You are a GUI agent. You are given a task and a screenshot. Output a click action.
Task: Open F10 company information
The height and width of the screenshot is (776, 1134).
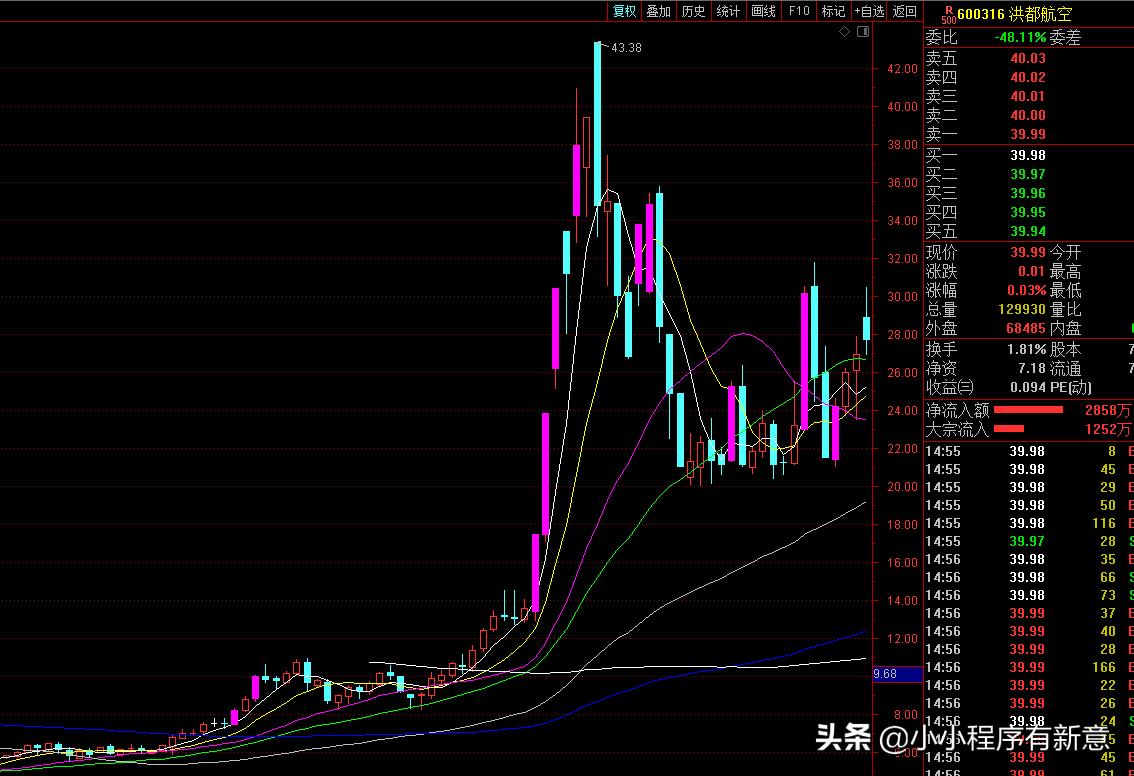tap(799, 11)
